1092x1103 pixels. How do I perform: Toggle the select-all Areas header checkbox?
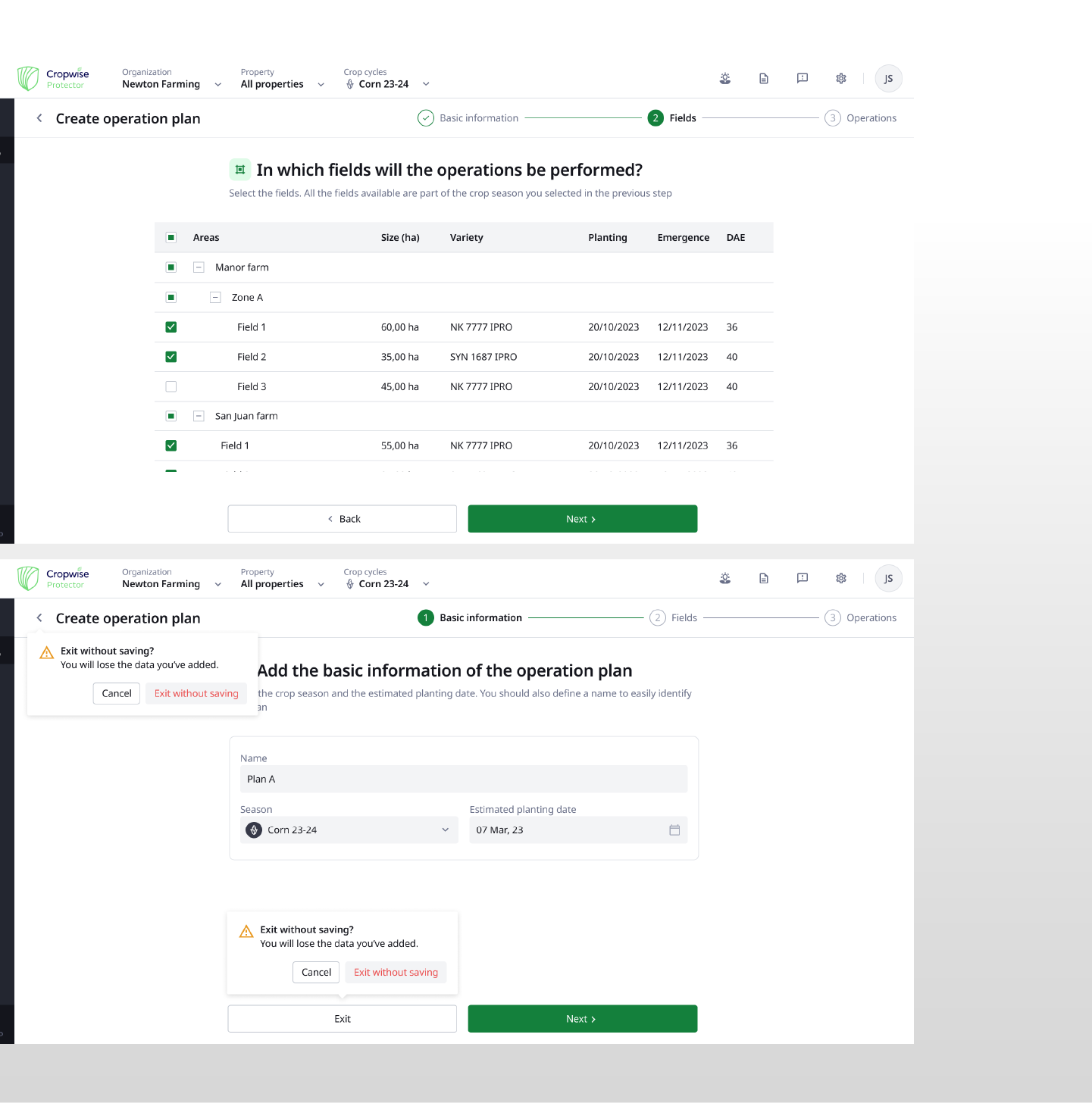(x=171, y=238)
